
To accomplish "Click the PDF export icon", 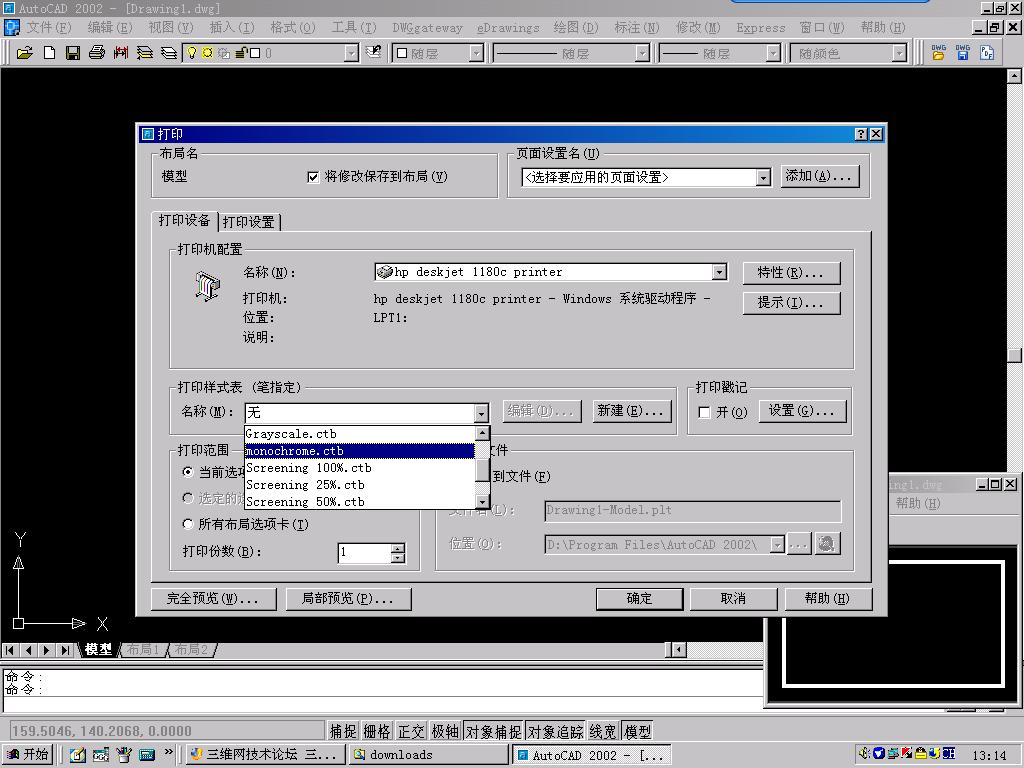I will 987,53.
